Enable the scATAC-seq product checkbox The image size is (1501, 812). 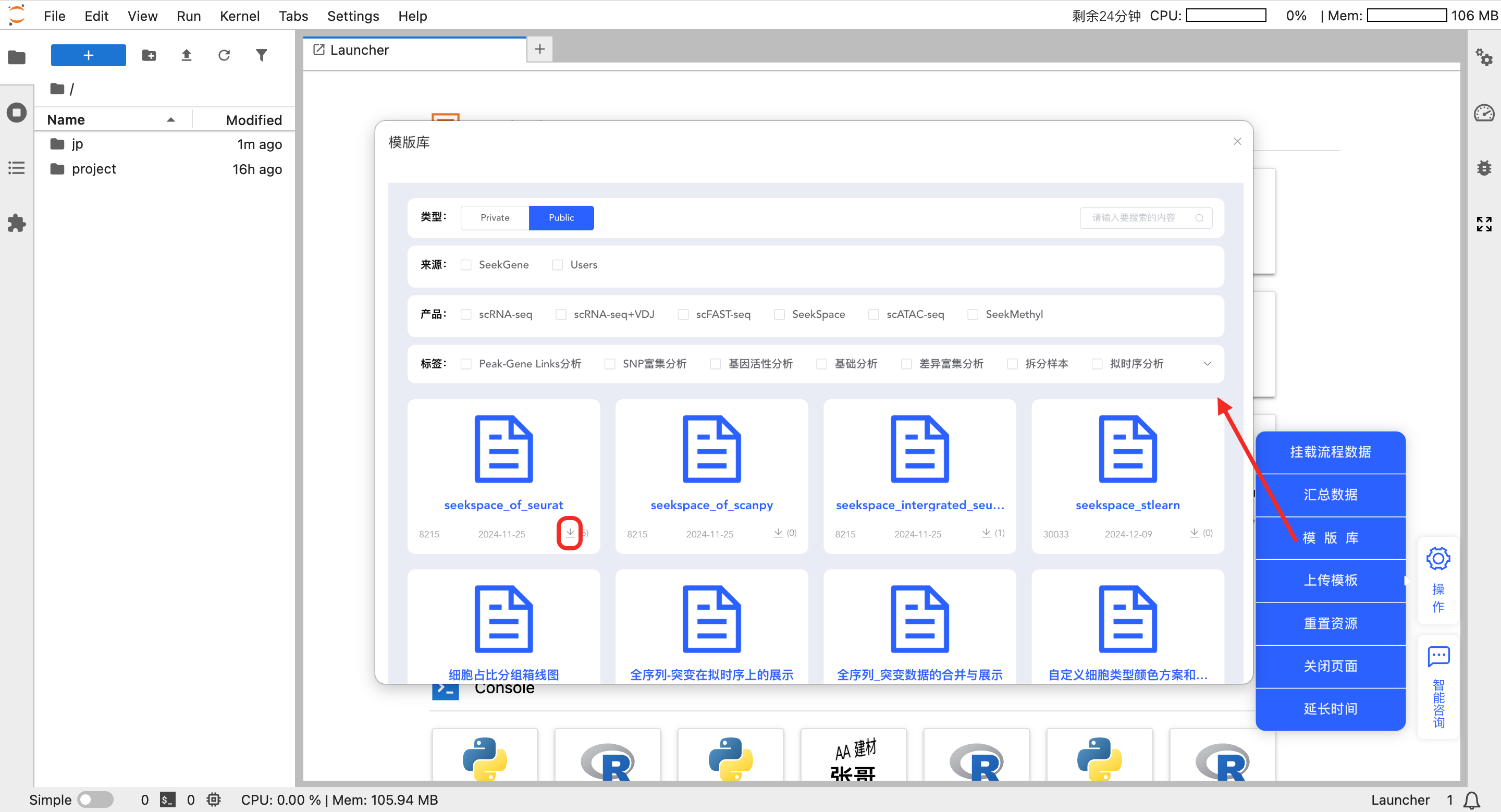click(873, 315)
